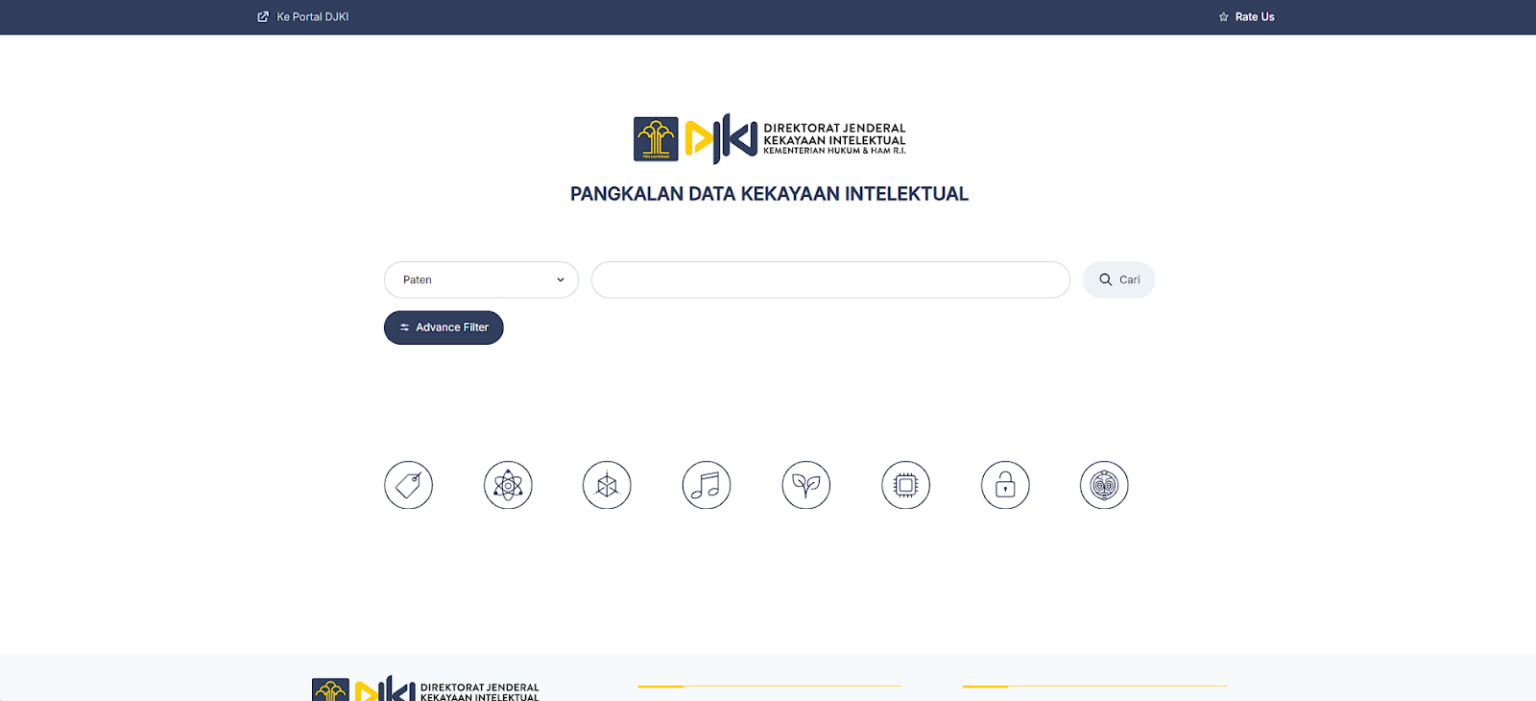Click the DJKI logo above the page title

coord(768,138)
